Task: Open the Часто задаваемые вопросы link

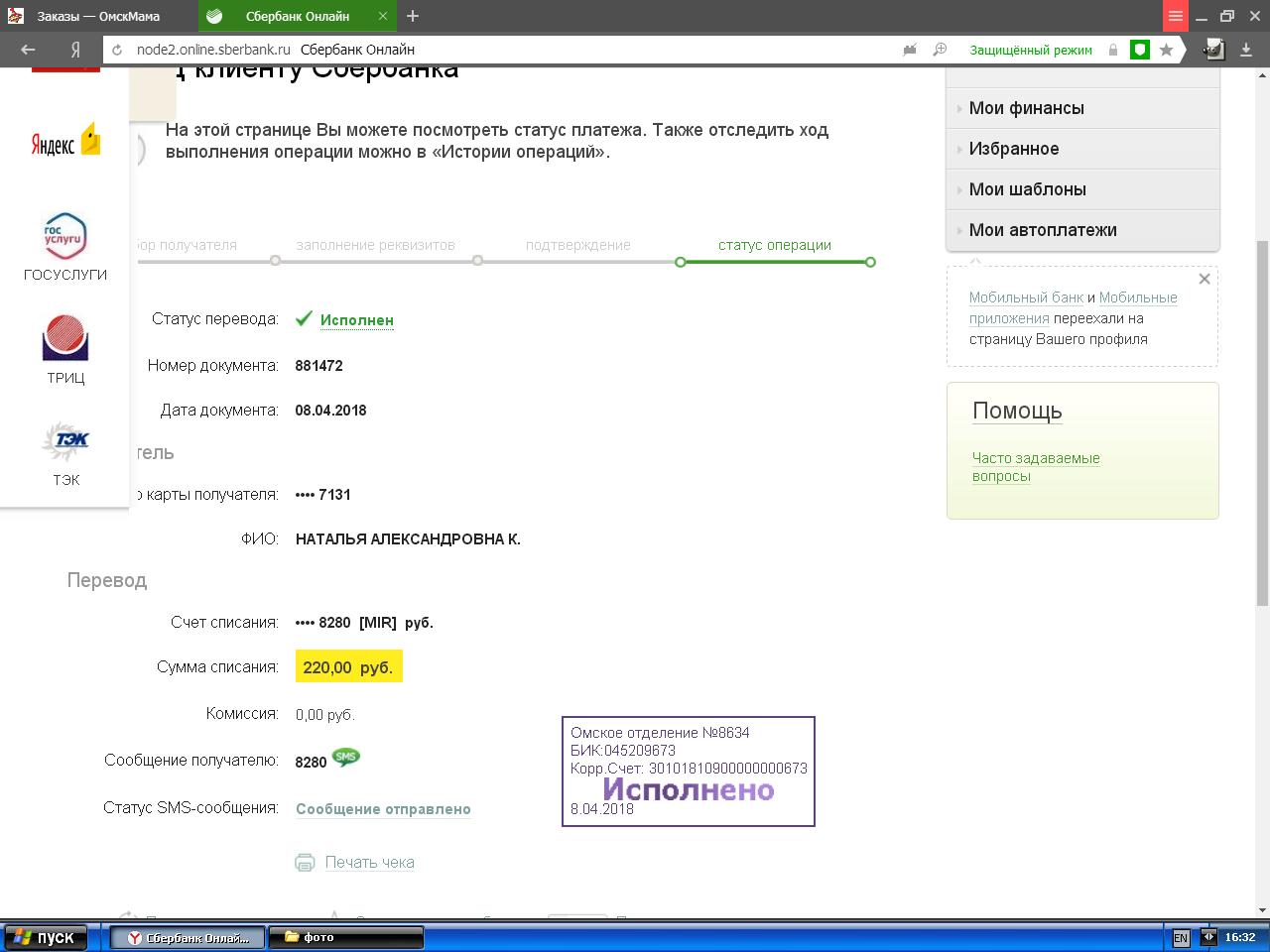Action: pyautogui.click(x=1036, y=467)
